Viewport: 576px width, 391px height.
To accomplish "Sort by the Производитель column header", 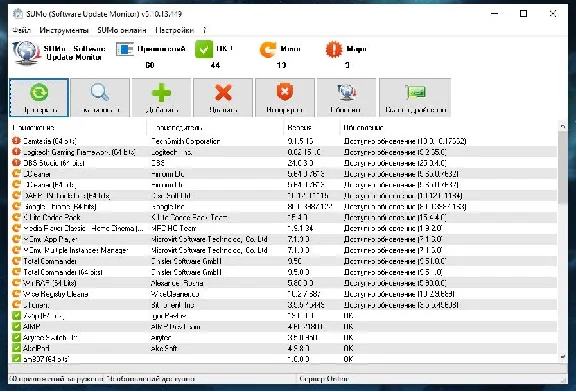I will [x=215, y=128].
